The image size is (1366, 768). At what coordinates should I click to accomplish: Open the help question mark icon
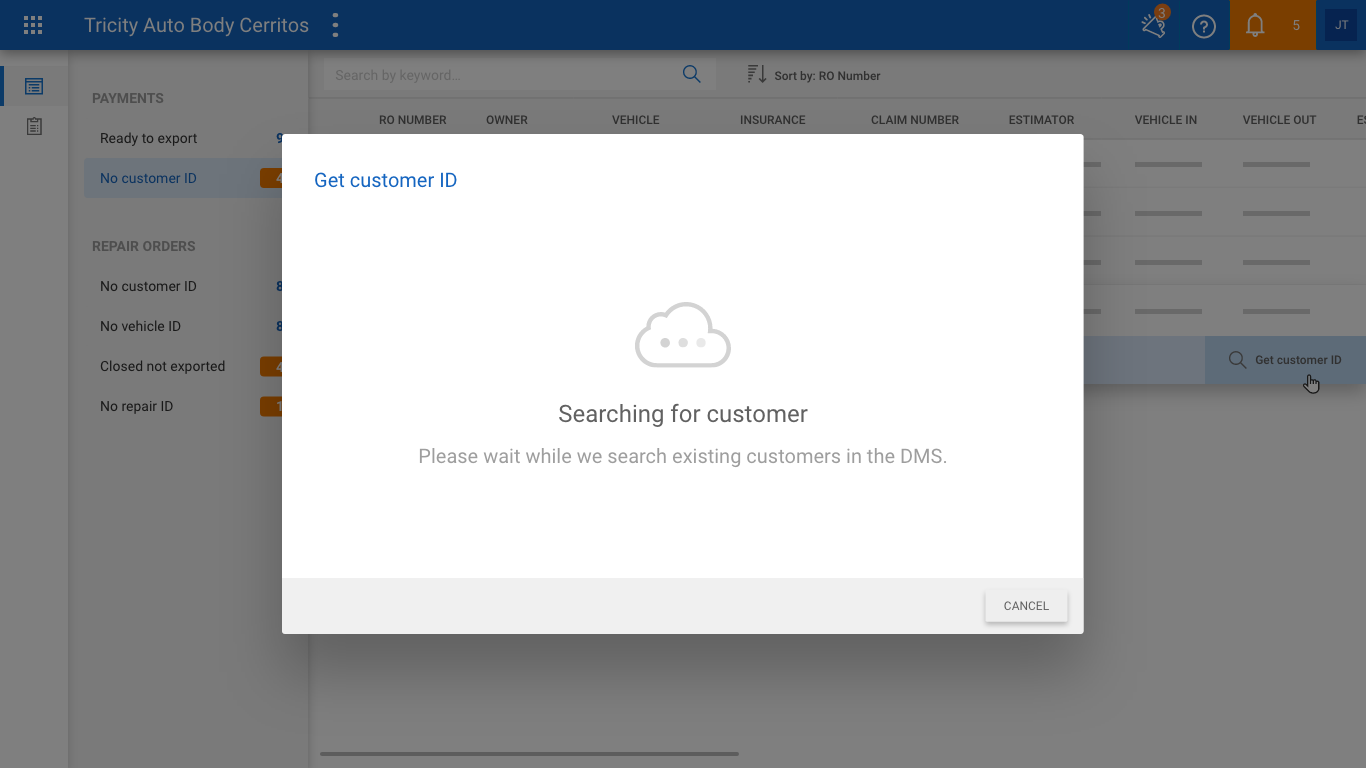tap(1203, 26)
